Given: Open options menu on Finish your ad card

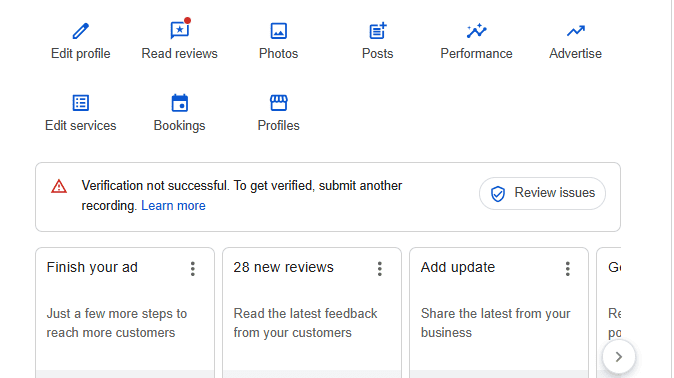Looking at the screenshot, I should pos(193,269).
